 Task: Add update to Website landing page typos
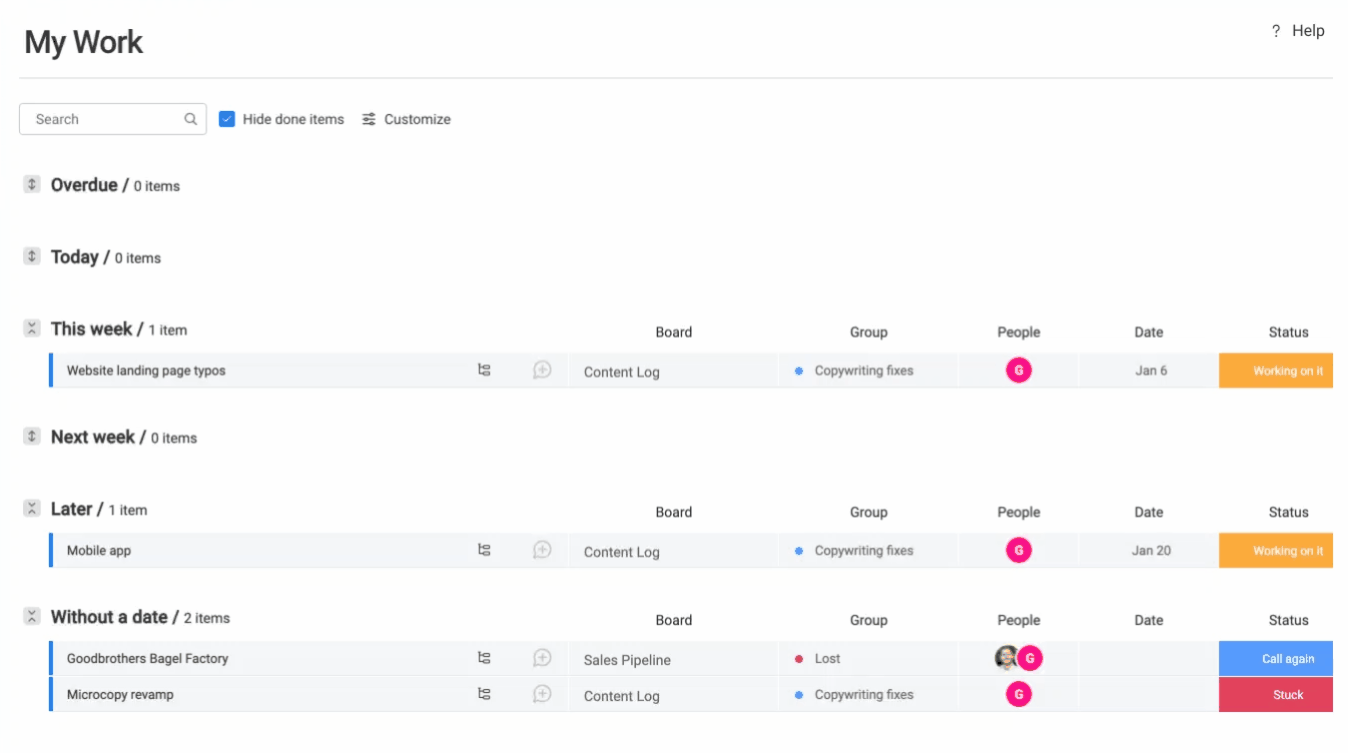coord(542,370)
